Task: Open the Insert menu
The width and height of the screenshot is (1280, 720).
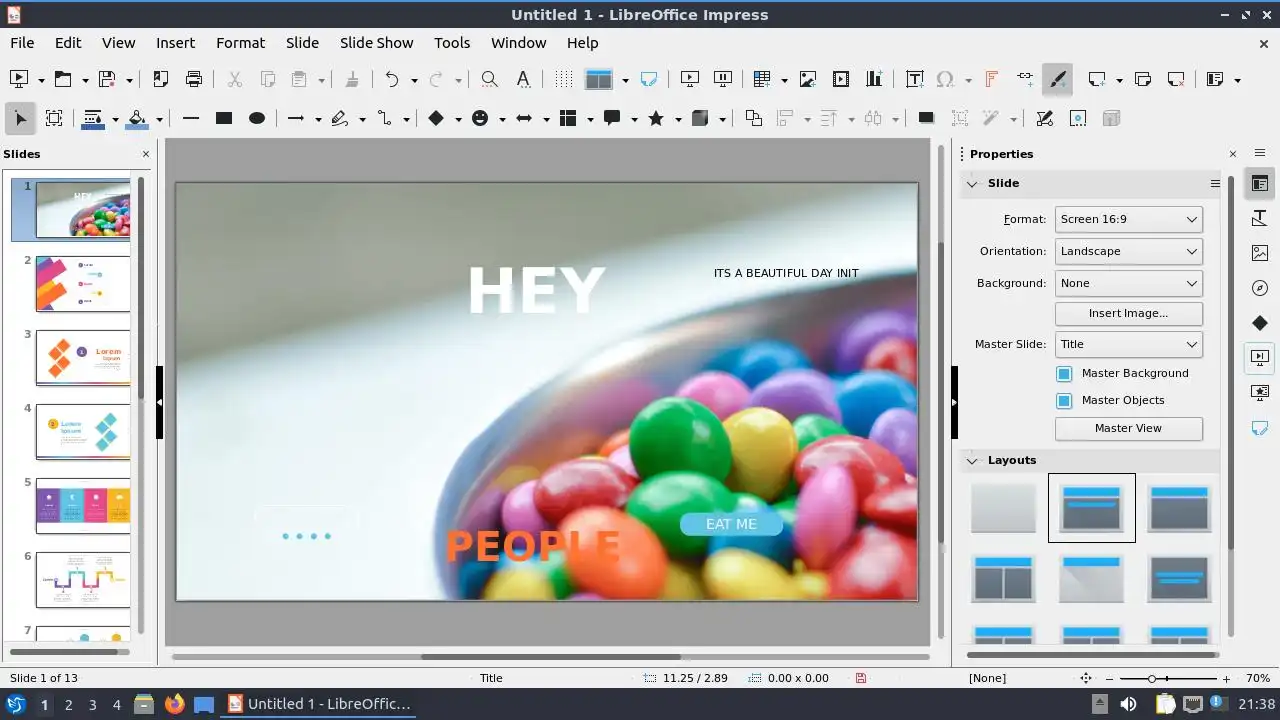Action: coord(175,43)
